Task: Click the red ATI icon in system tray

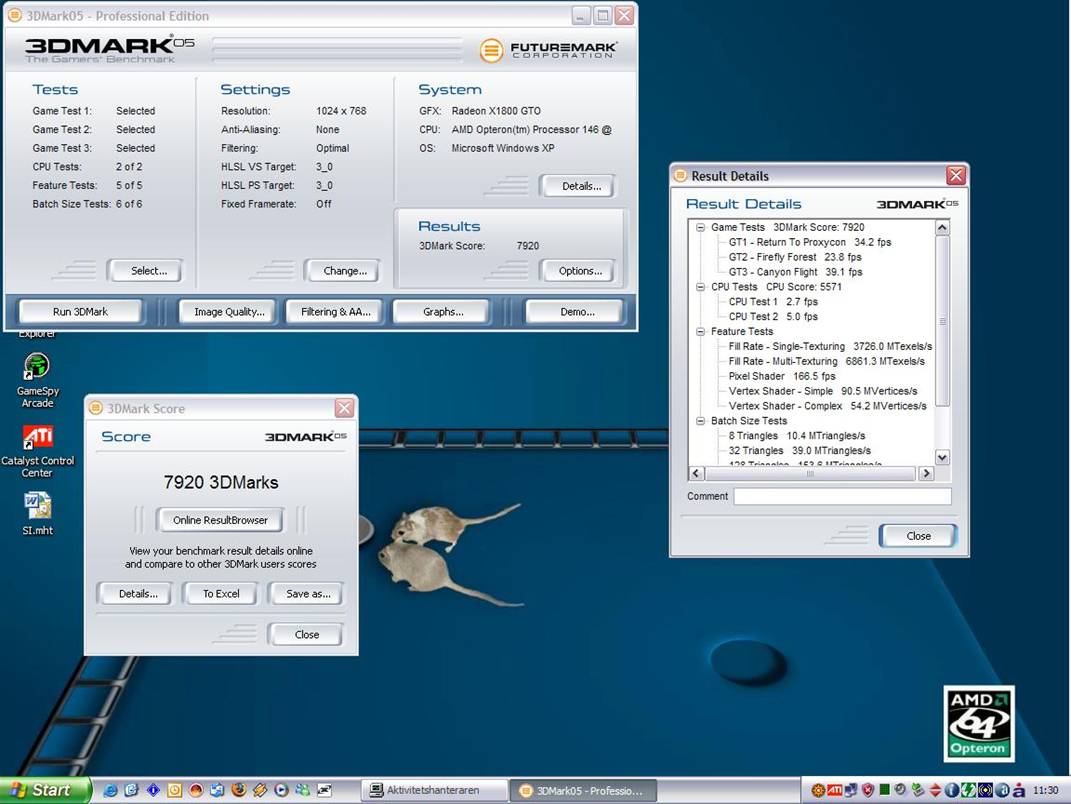Action: click(835, 790)
